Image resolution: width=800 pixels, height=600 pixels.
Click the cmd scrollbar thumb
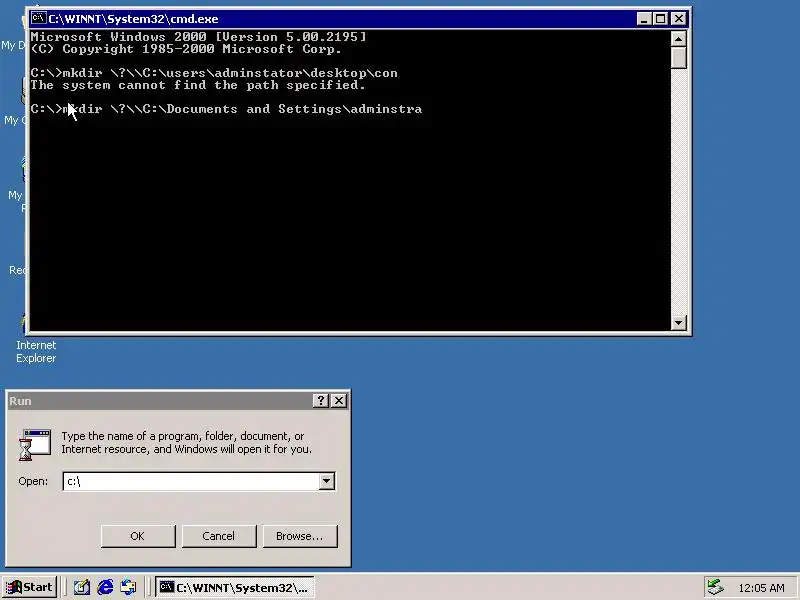pyautogui.click(x=679, y=58)
